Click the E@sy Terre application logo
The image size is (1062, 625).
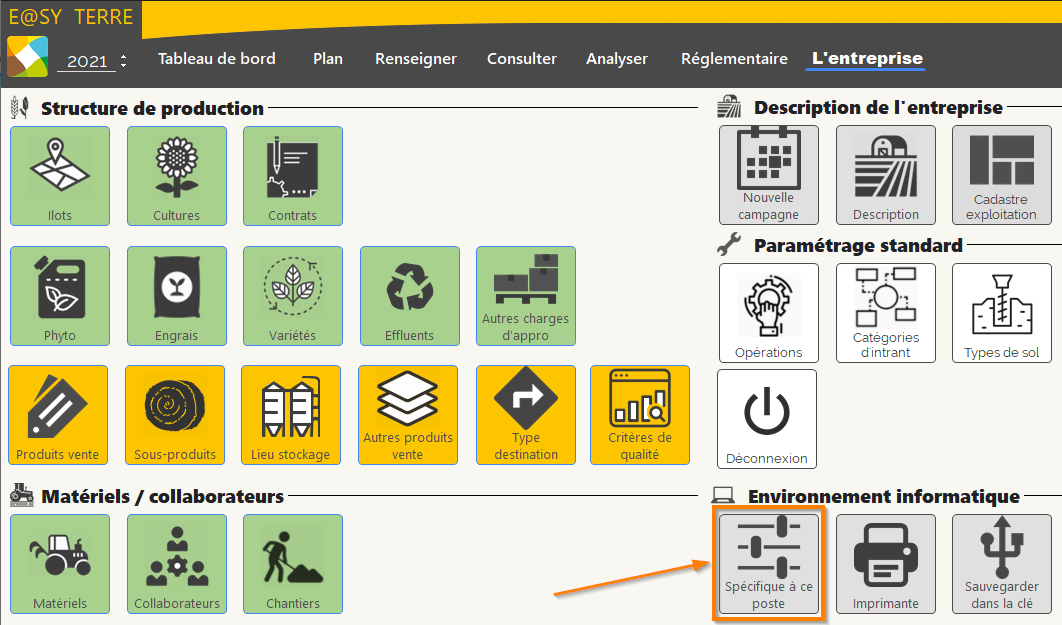[27, 56]
